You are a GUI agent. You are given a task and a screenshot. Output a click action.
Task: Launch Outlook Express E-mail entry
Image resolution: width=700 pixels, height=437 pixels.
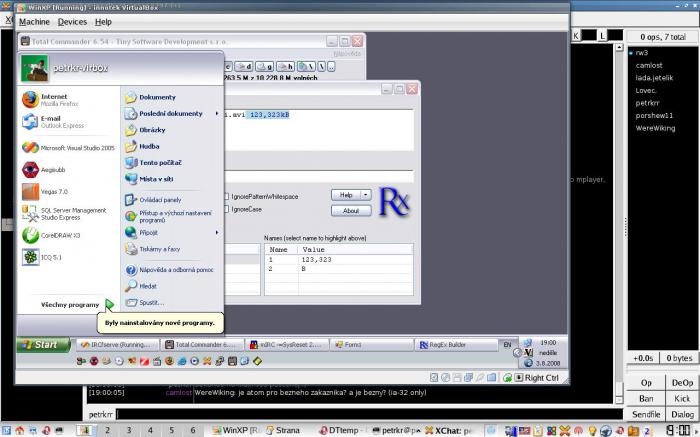coord(53,121)
